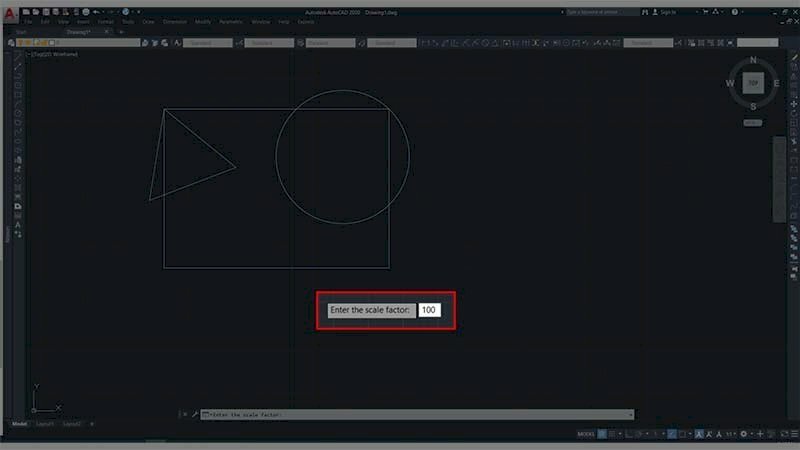Toggle MODEL space button in status bar
The width and height of the screenshot is (800, 450).
[585, 434]
